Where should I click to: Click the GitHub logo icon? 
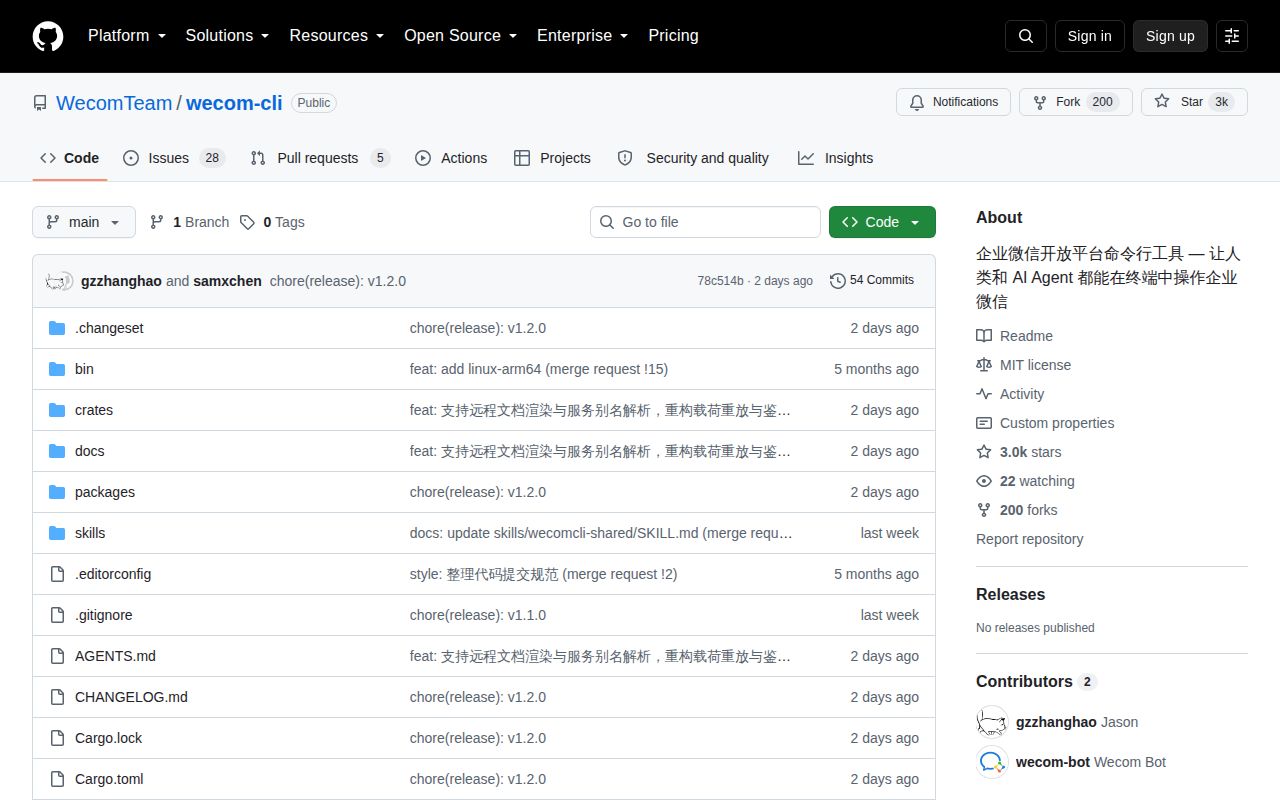pyautogui.click(x=48, y=36)
